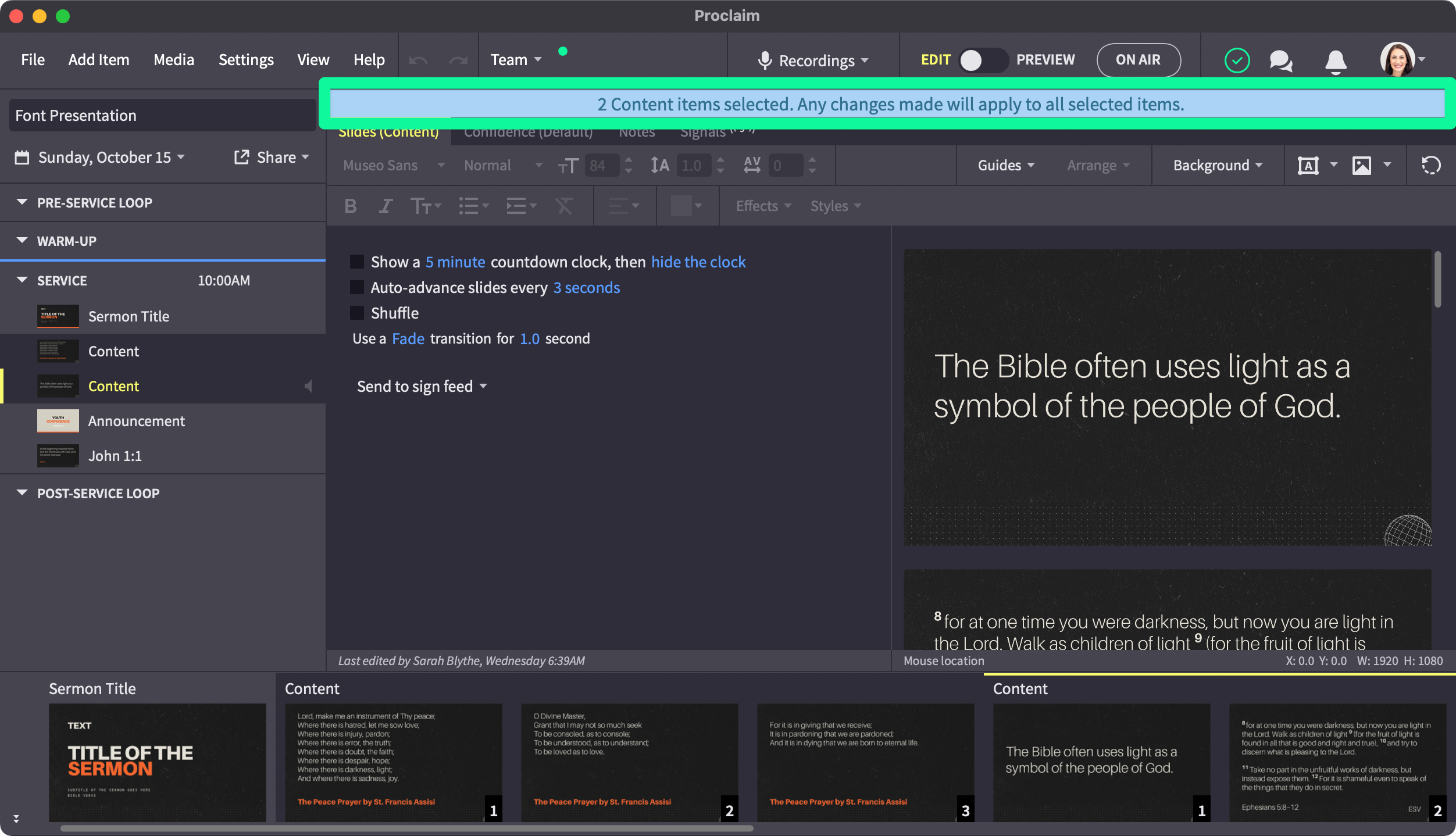The width and height of the screenshot is (1456, 836).
Task: Click the green sync checkmark icon
Action: [1237, 60]
